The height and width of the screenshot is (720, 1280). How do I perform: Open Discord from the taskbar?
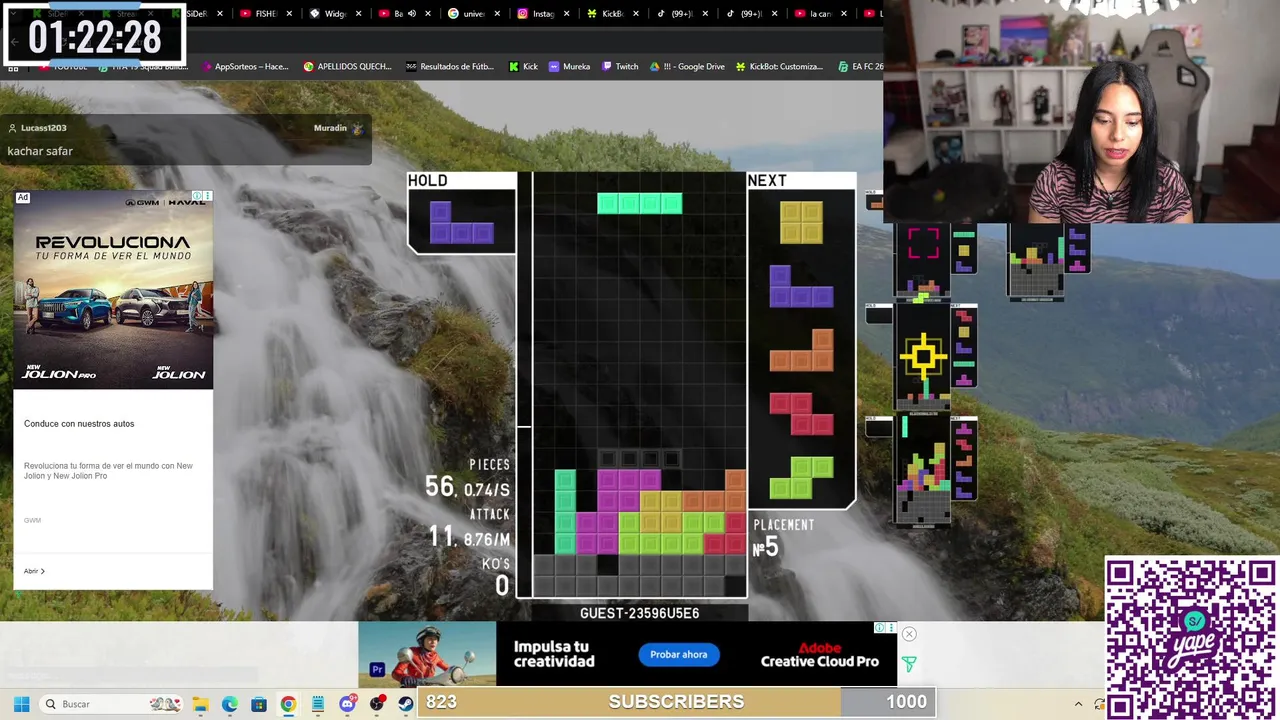tap(347, 704)
